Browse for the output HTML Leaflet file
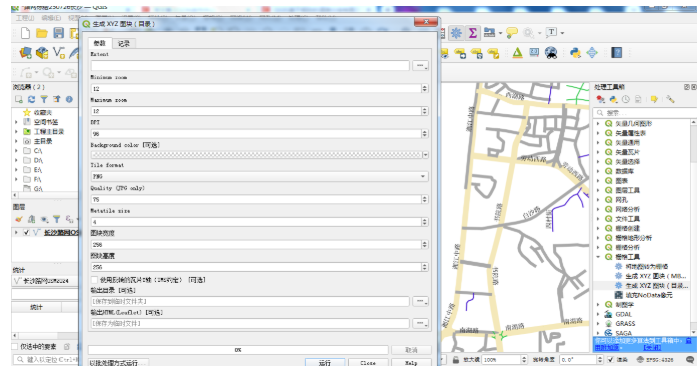699x375 pixels. pyautogui.click(x=420, y=323)
